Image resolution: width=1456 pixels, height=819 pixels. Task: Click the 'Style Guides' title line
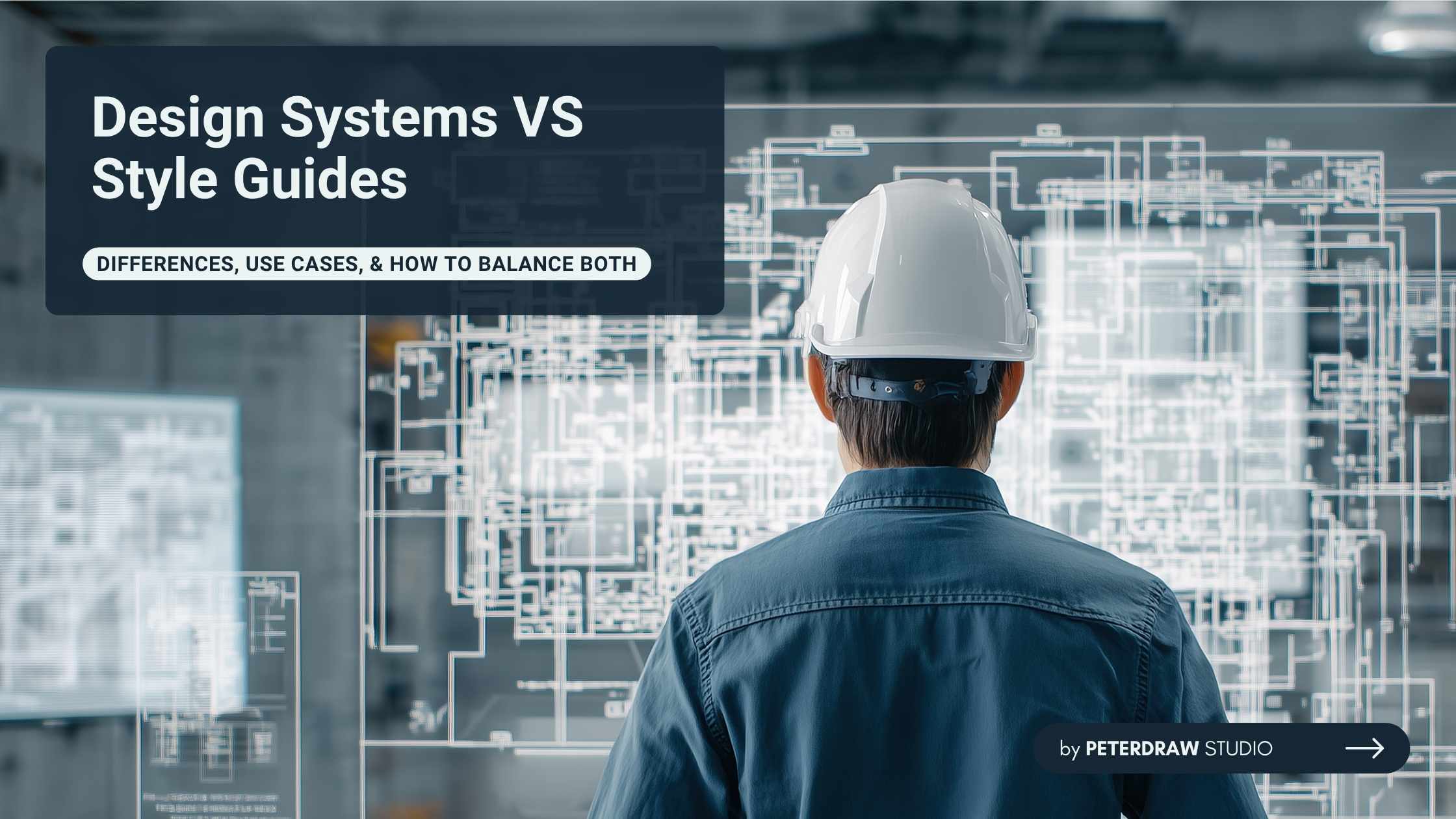(x=250, y=179)
